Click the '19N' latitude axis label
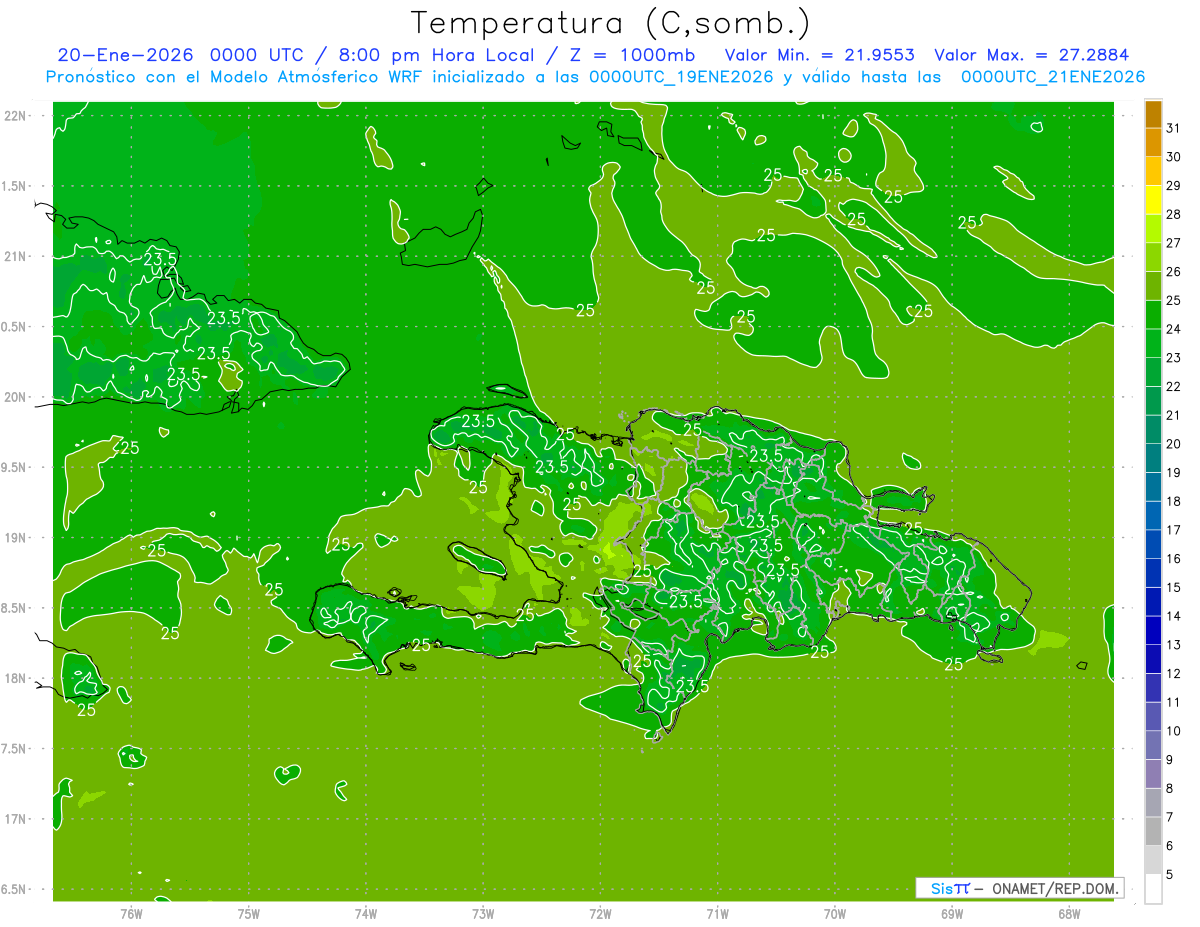This screenshot has height=927, width=1200. [14, 538]
